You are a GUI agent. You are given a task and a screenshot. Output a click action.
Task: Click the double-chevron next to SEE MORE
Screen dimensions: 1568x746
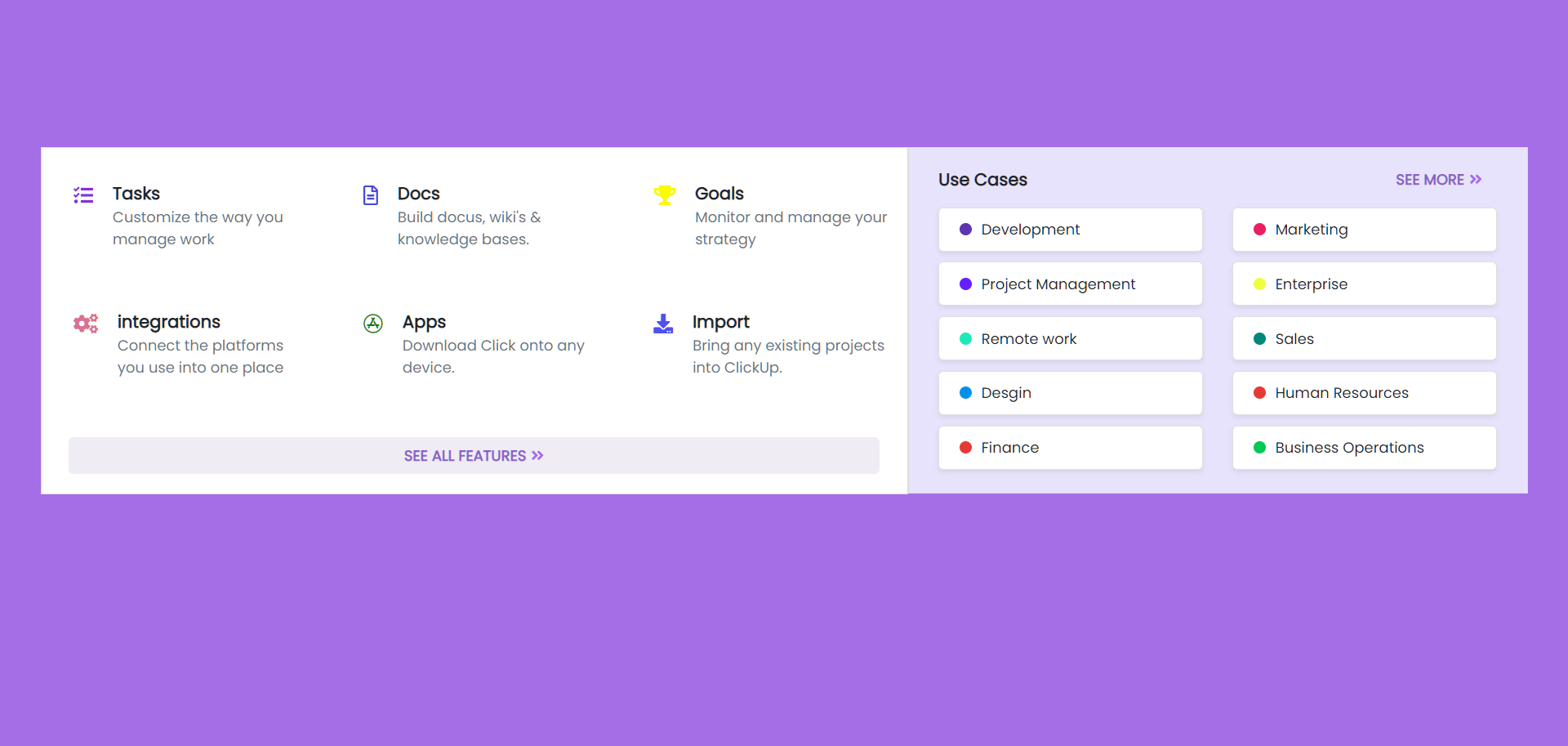1476,179
